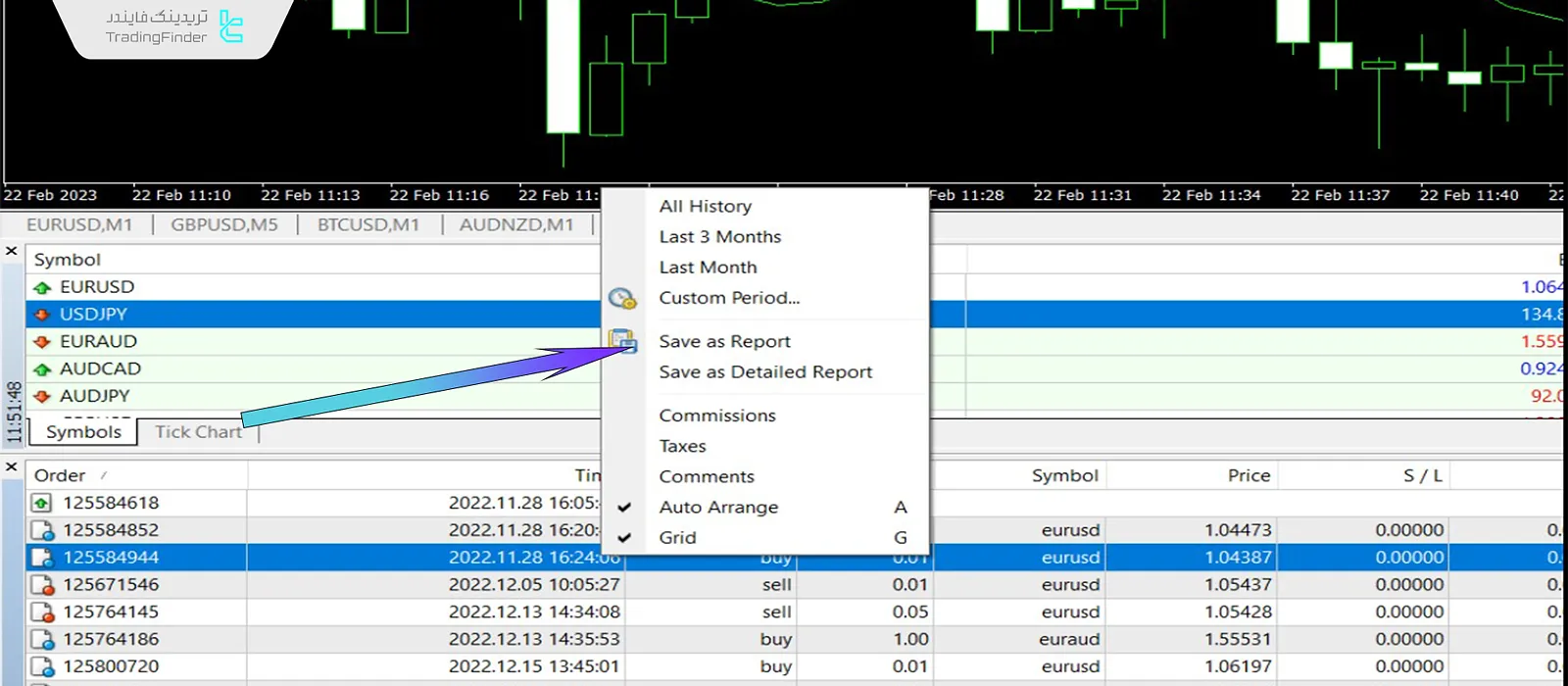The height and width of the screenshot is (686, 1568).
Task: Sort by the Order column header
Action: click(60, 475)
